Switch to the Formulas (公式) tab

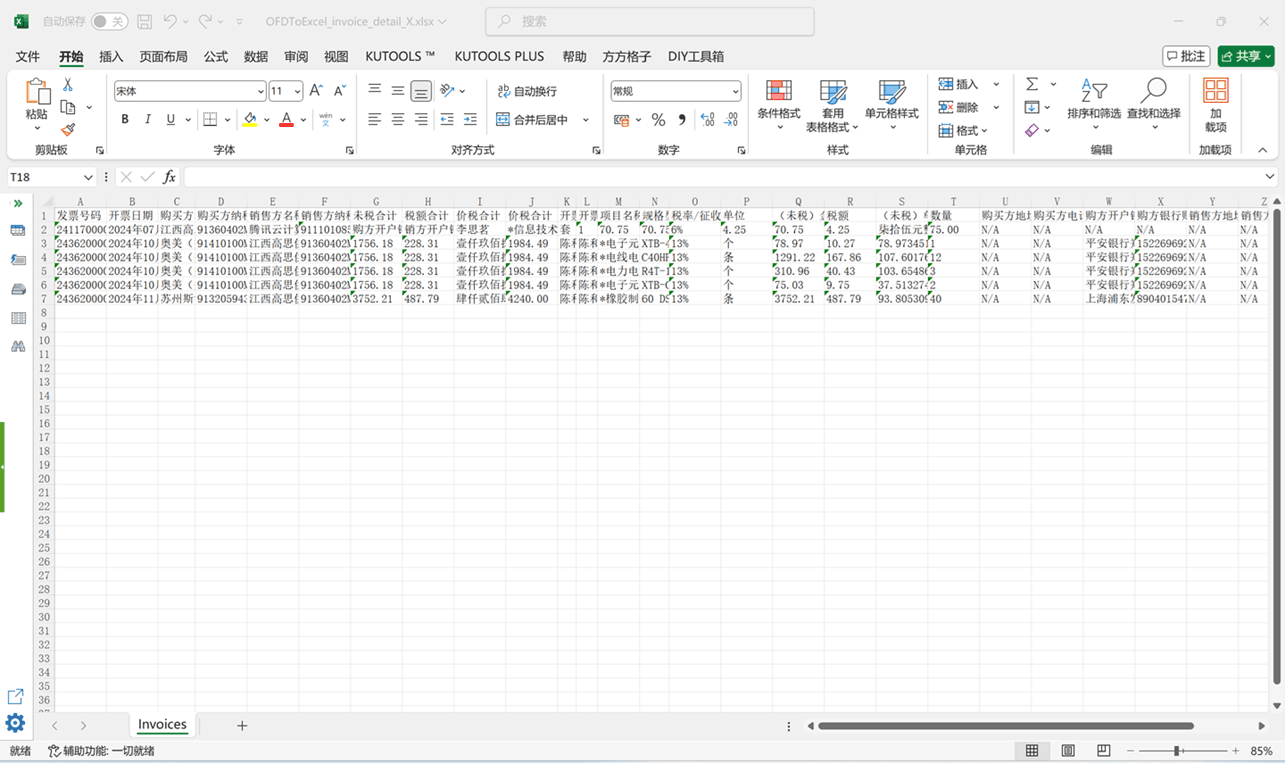(x=216, y=56)
